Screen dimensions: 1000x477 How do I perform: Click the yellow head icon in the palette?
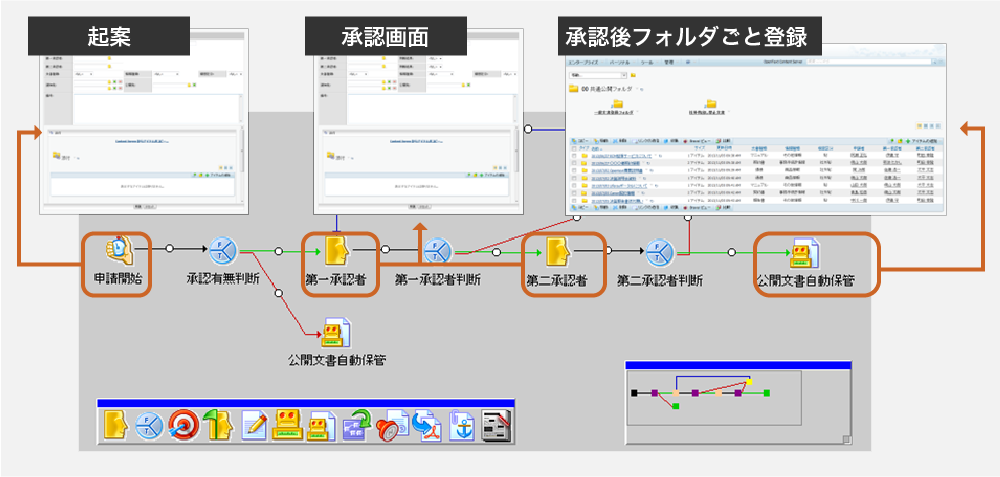pyautogui.click(x=115, y=425)
